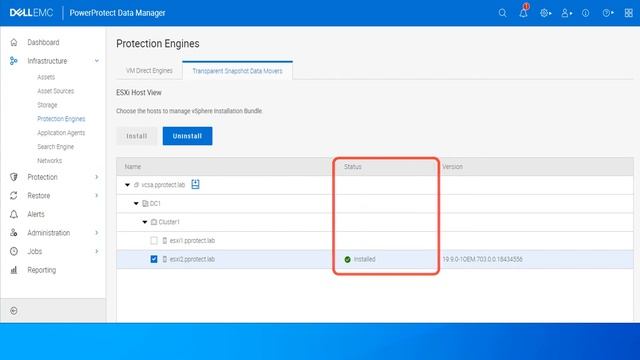Image resolution: width=640 pixels, height=360 pixels.
Task: Click the Cluster1 cluster icon
Action: coord(154,222)
